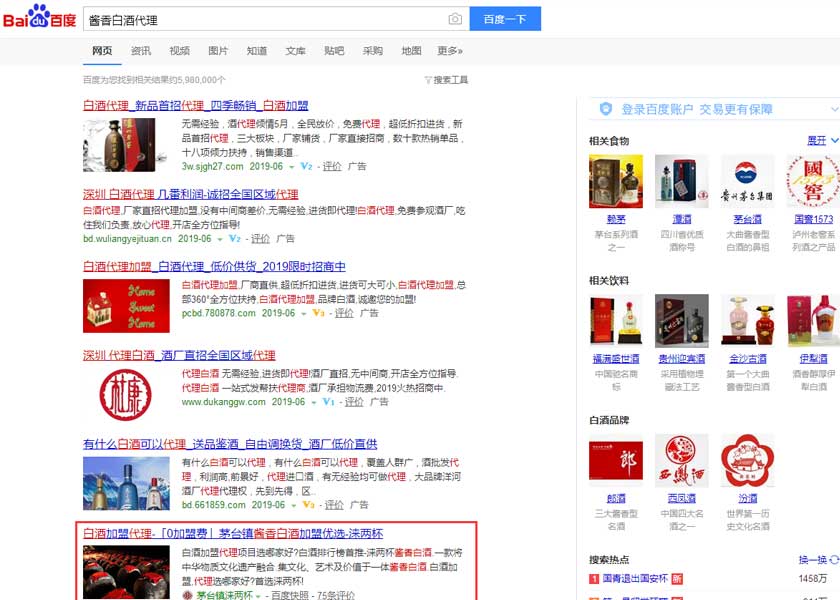The width and height of the screenshot is (840, 600).
Task: Open result 有什么白酒可以代理_送品鉴酒
Action: point(230,444)
